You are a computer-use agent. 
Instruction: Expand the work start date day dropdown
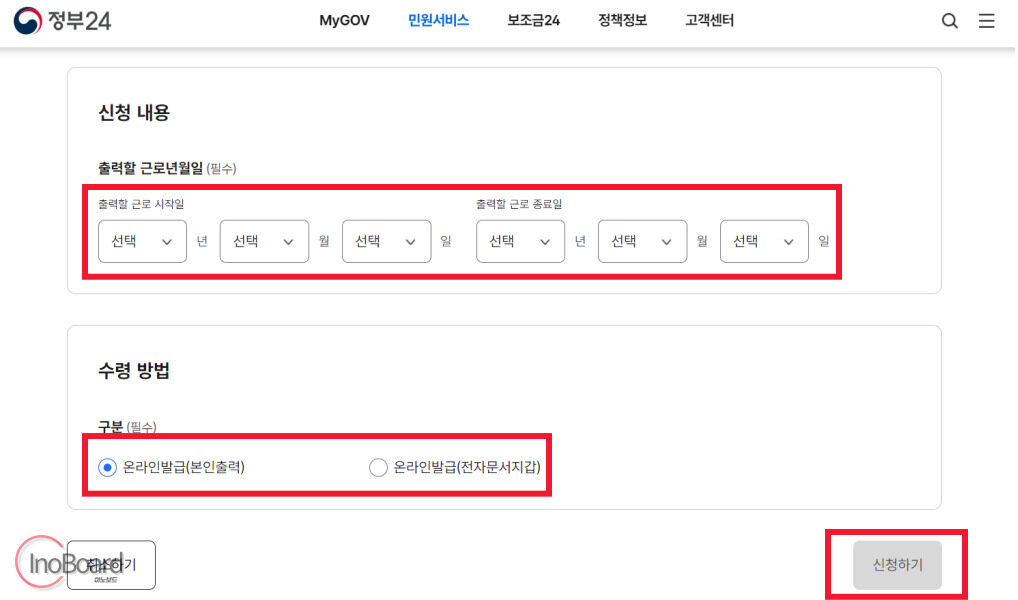coord(386,242)
